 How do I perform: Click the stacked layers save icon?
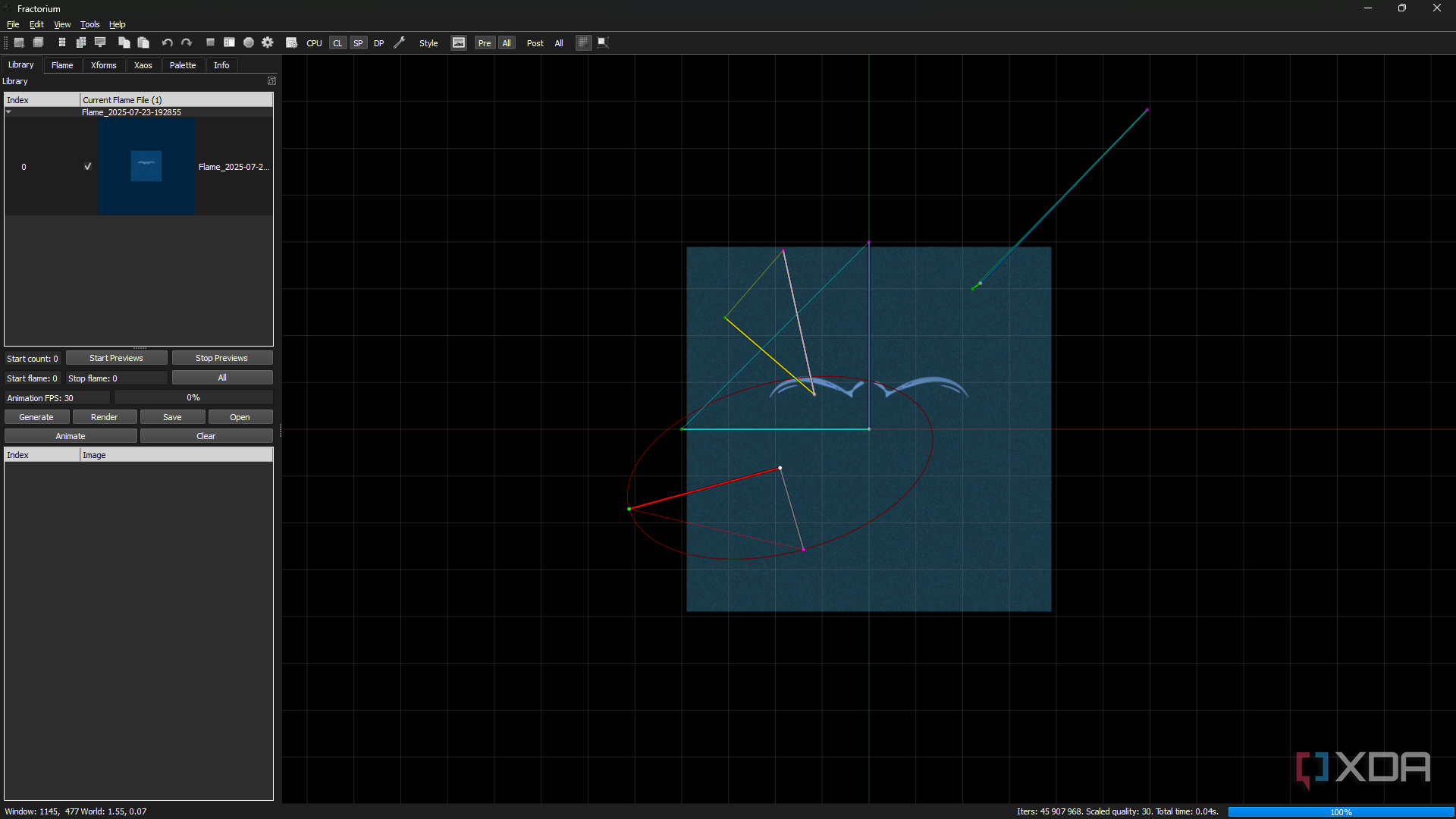click(61, 42)
